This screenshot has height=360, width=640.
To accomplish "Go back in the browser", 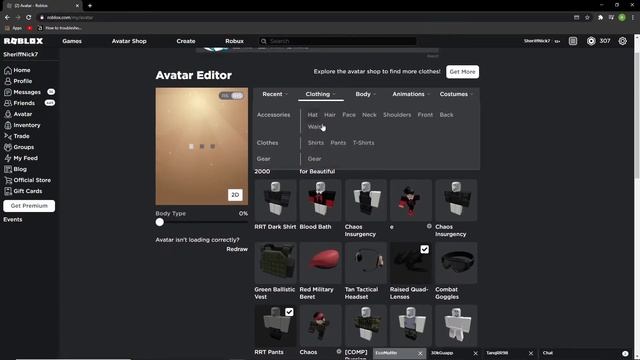I will 7,18.
